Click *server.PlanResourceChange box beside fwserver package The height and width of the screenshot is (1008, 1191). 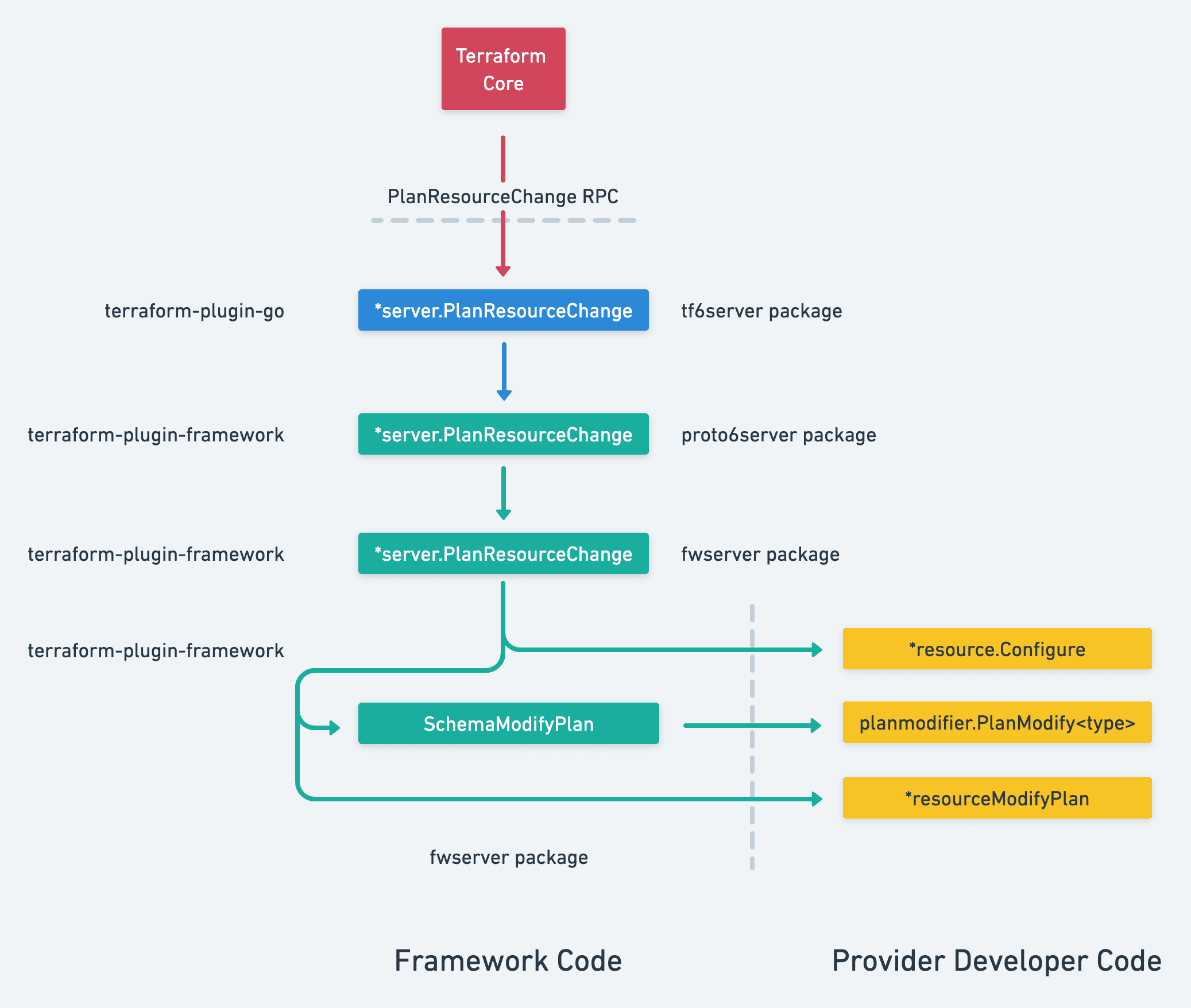tap(503, 553)
